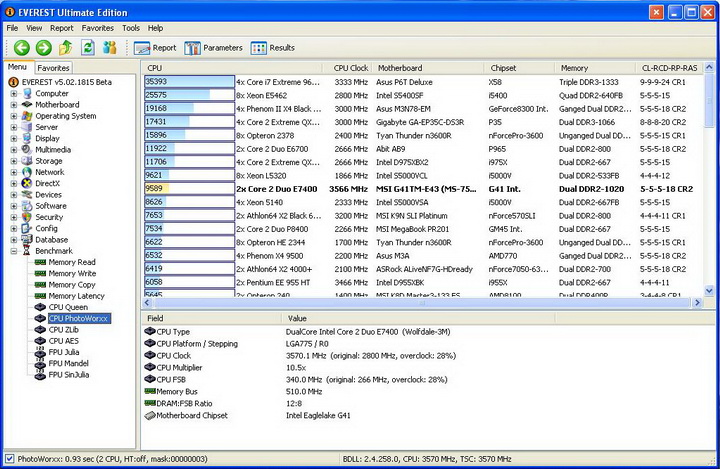
Task: Open the Memory Copy benchmark
Action: [x=72, y=285]
